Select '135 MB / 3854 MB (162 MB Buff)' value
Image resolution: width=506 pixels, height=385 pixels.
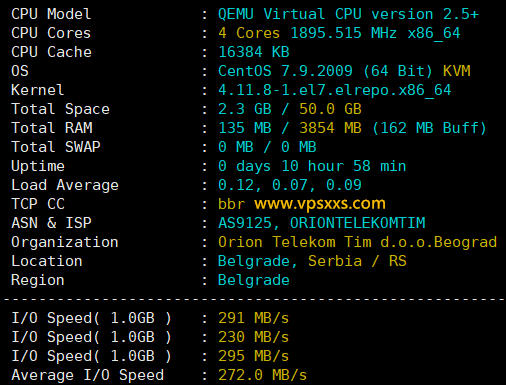point(352,128)
